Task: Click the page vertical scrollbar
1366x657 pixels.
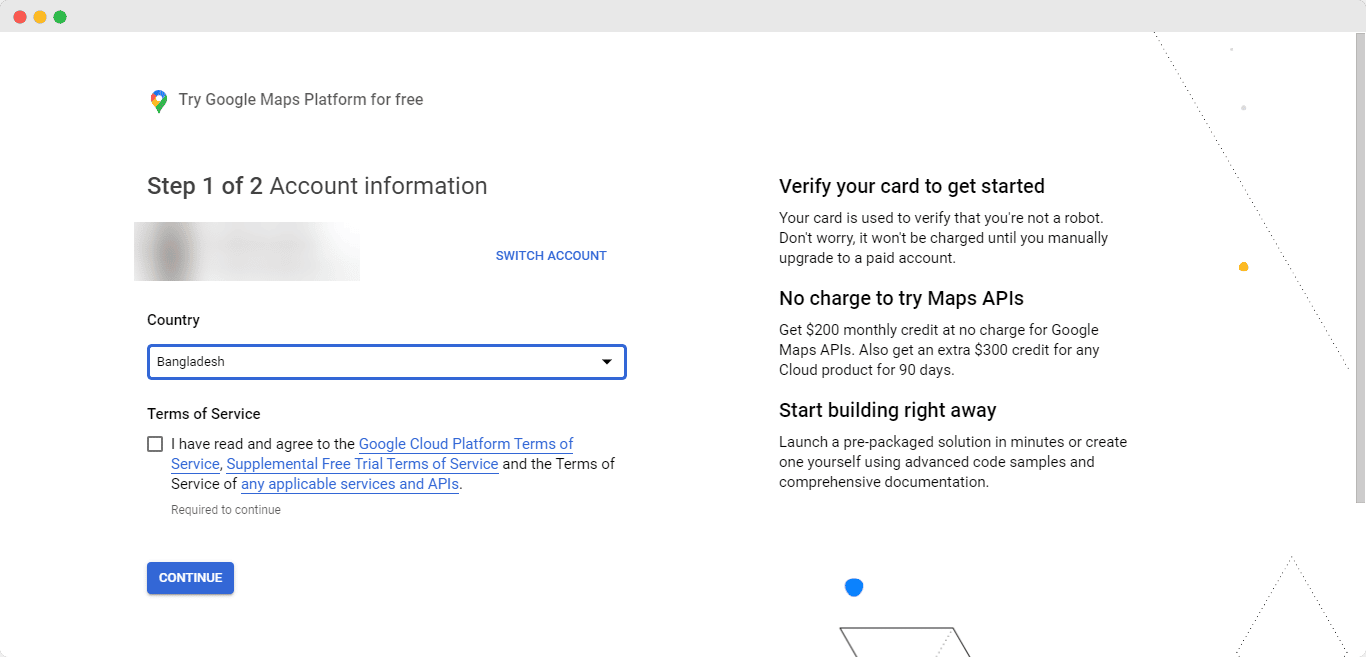Action: pos(1360,270)
